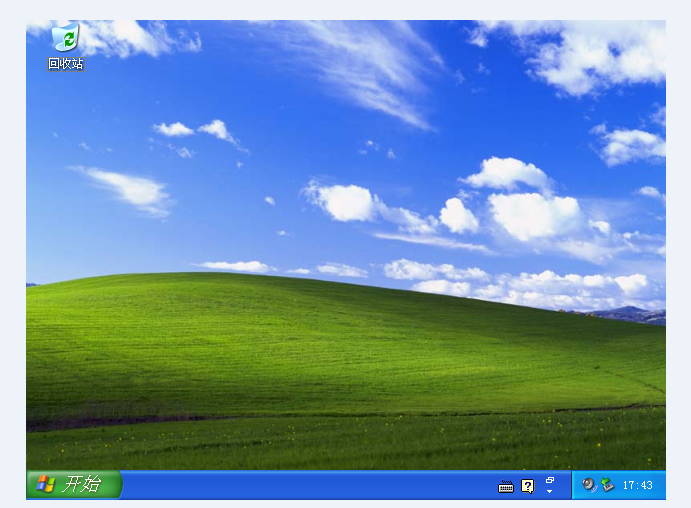Image resolution: width=691 pixels, height=508 pixels.
Task: Click the keyboard icon in the language bar
Action: click(x=506, y=487)
